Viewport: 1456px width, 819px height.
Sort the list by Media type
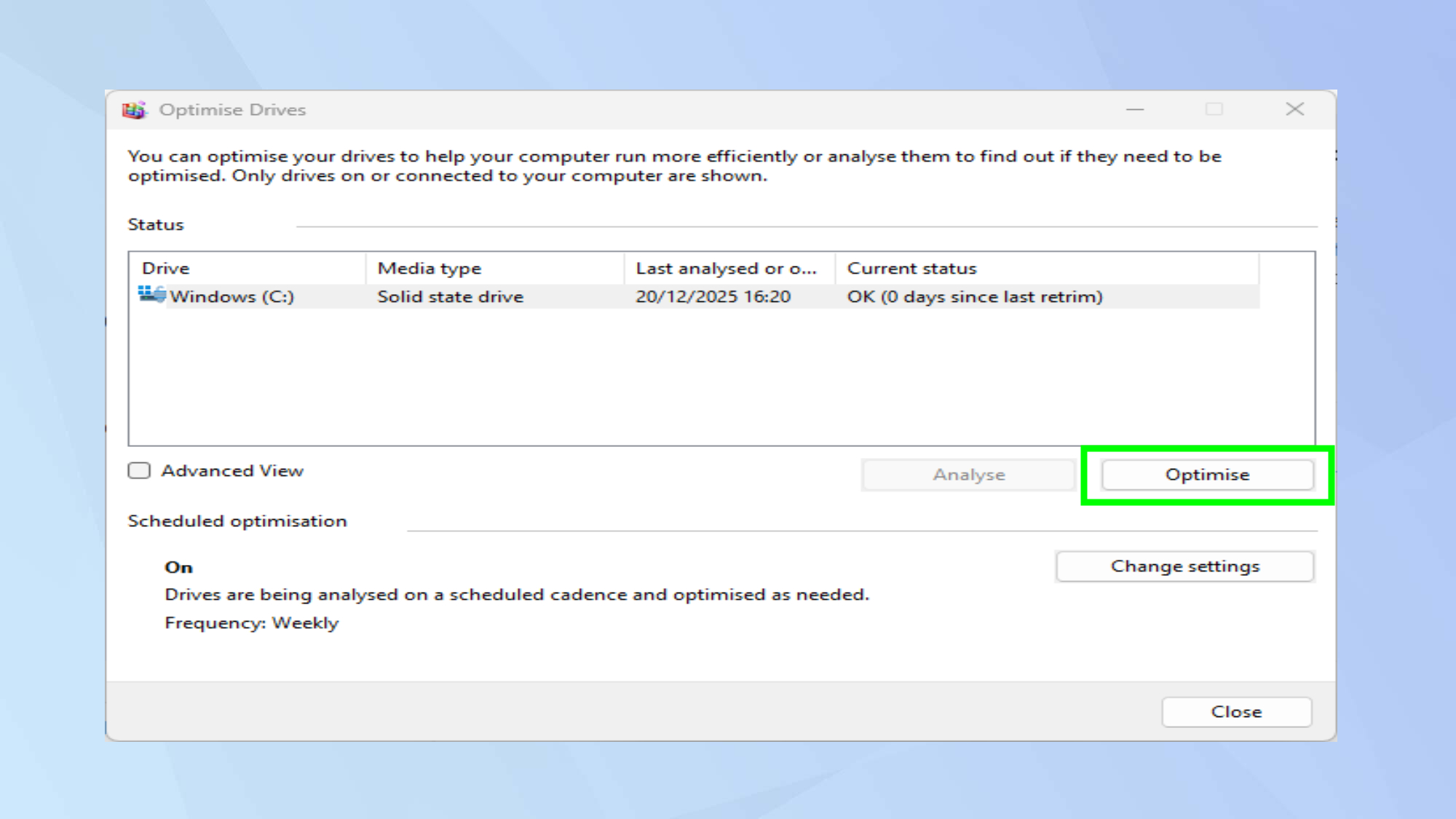pyautogui.click(x=429, y=268)
